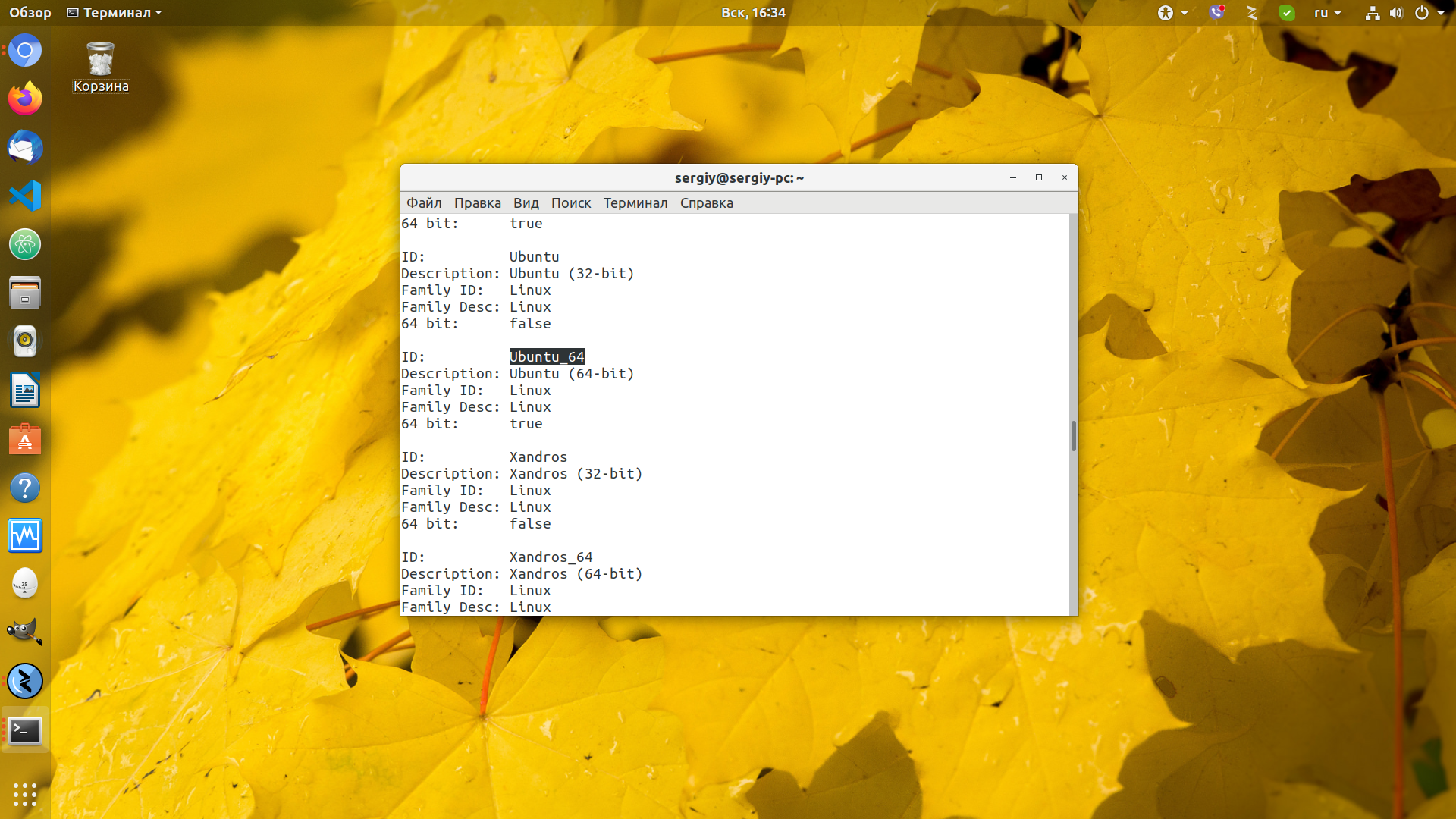The image size is (1456, 819).
Task: Expand the ru keyboard layout menu
Action: pyautogui.click(x=1327, y=12)
